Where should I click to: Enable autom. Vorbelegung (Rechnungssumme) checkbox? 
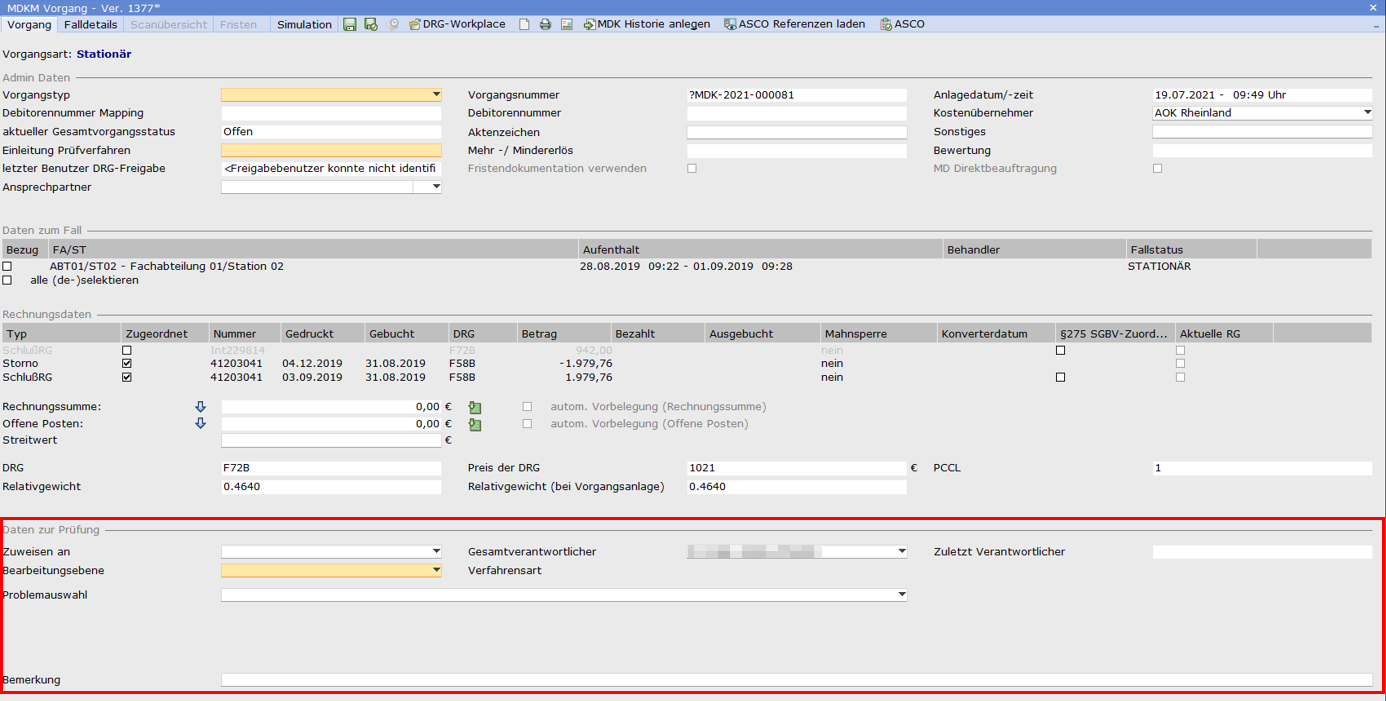(527, 407)
